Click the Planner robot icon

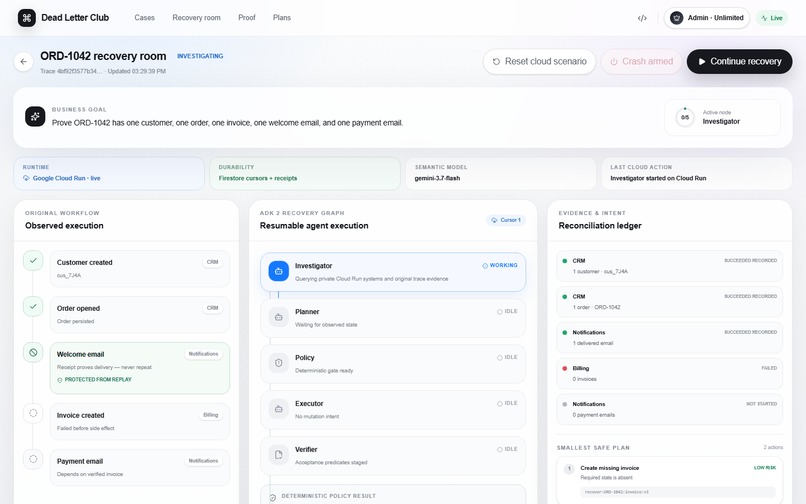pyautogui.click(x=279, y=317)
